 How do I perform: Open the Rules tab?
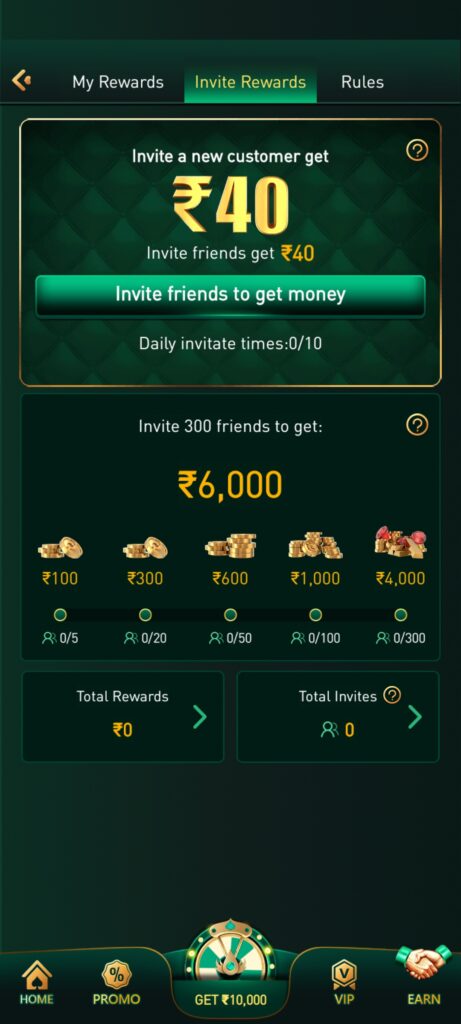tap(362, 82)
